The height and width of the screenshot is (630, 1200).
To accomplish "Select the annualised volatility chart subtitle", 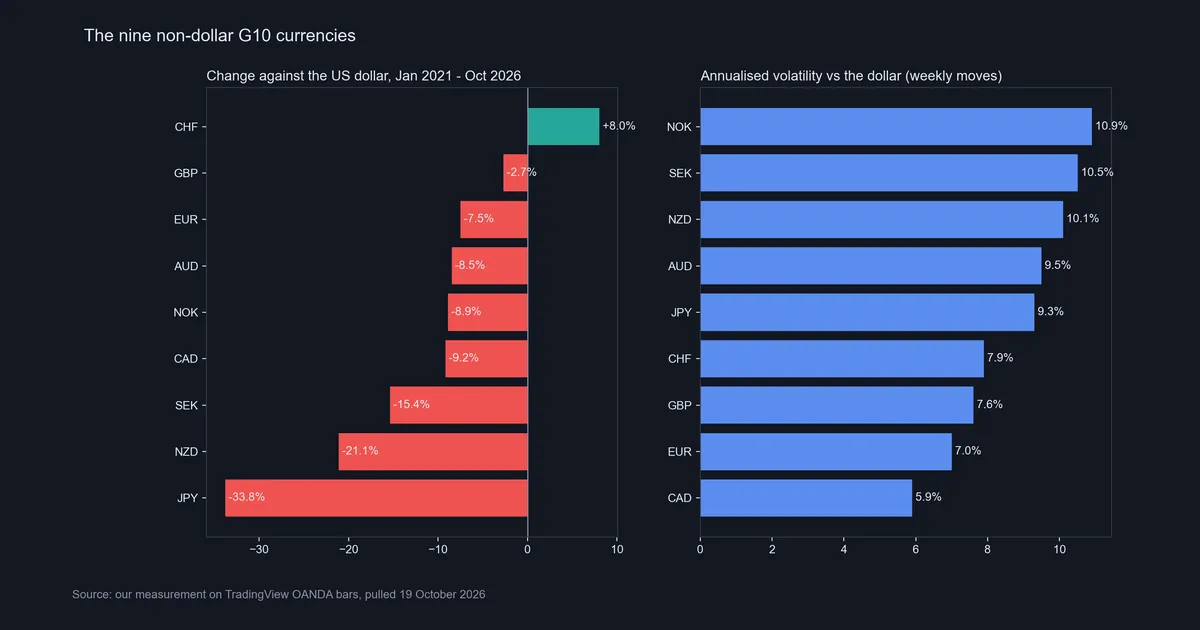I will [852, 76].
